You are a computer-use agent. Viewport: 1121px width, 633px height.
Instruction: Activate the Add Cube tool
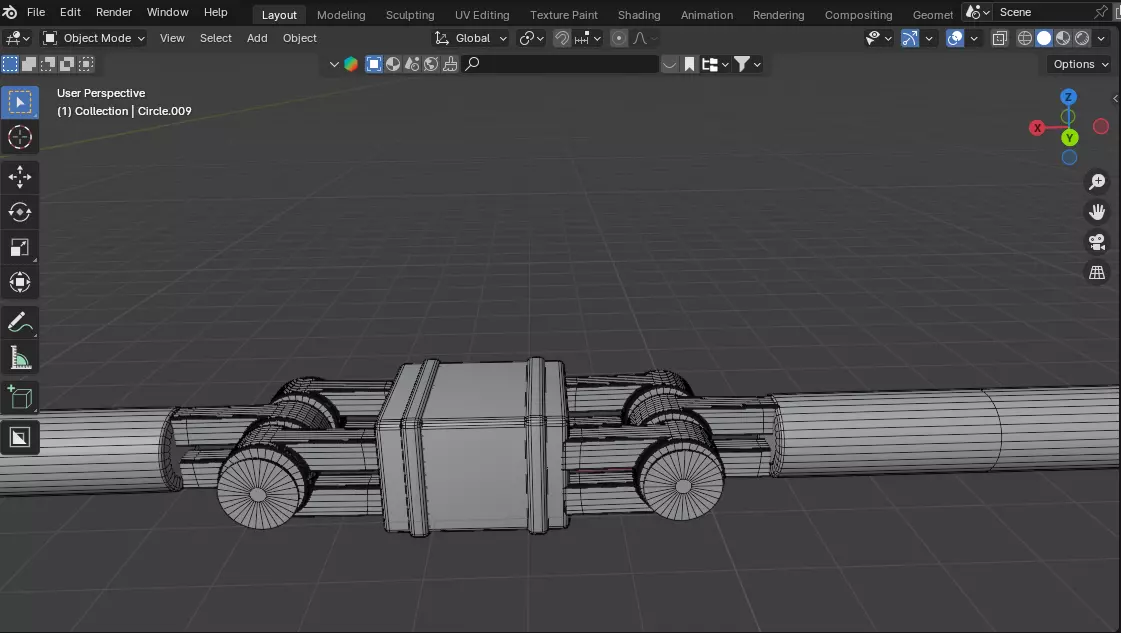coord(19,398)
